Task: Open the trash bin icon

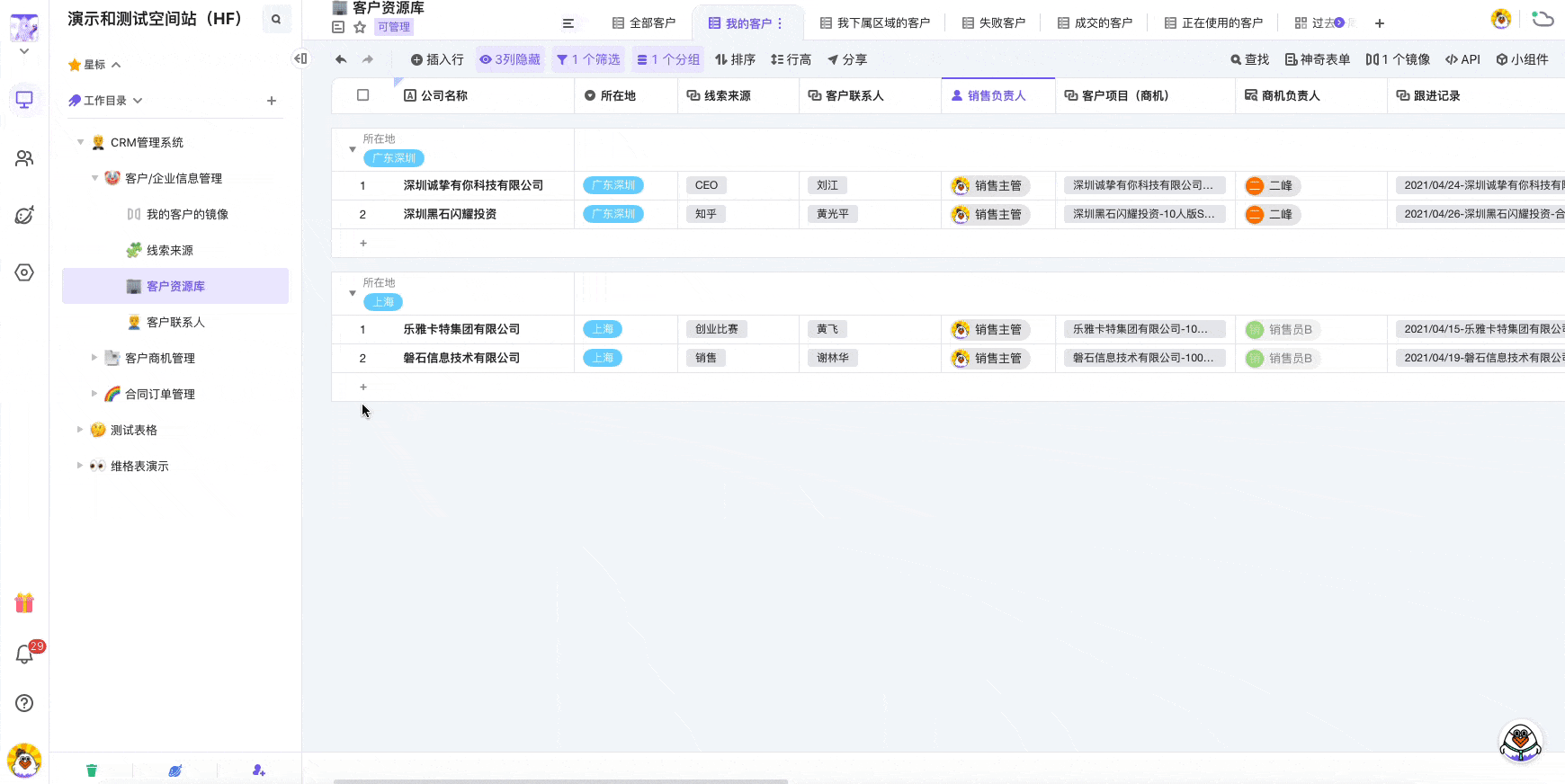Action: (91, 771)
